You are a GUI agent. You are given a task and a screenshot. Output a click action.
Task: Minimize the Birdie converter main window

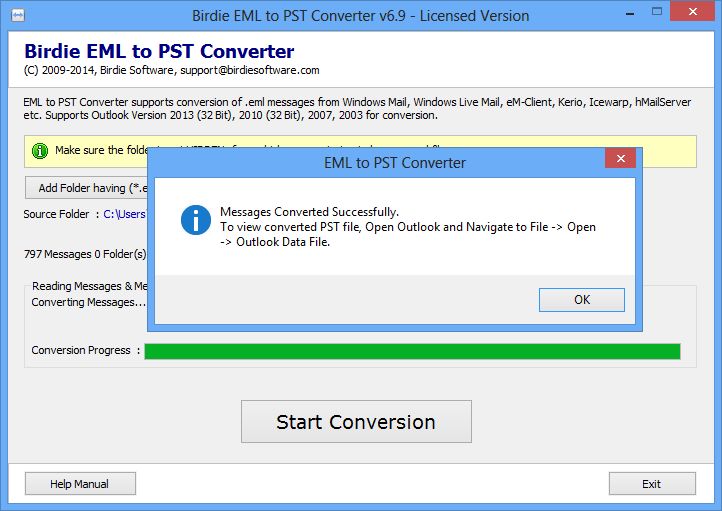630,14
